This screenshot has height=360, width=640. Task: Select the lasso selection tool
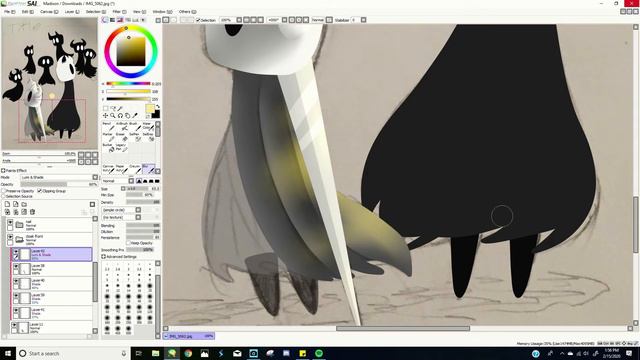(113, 109)
